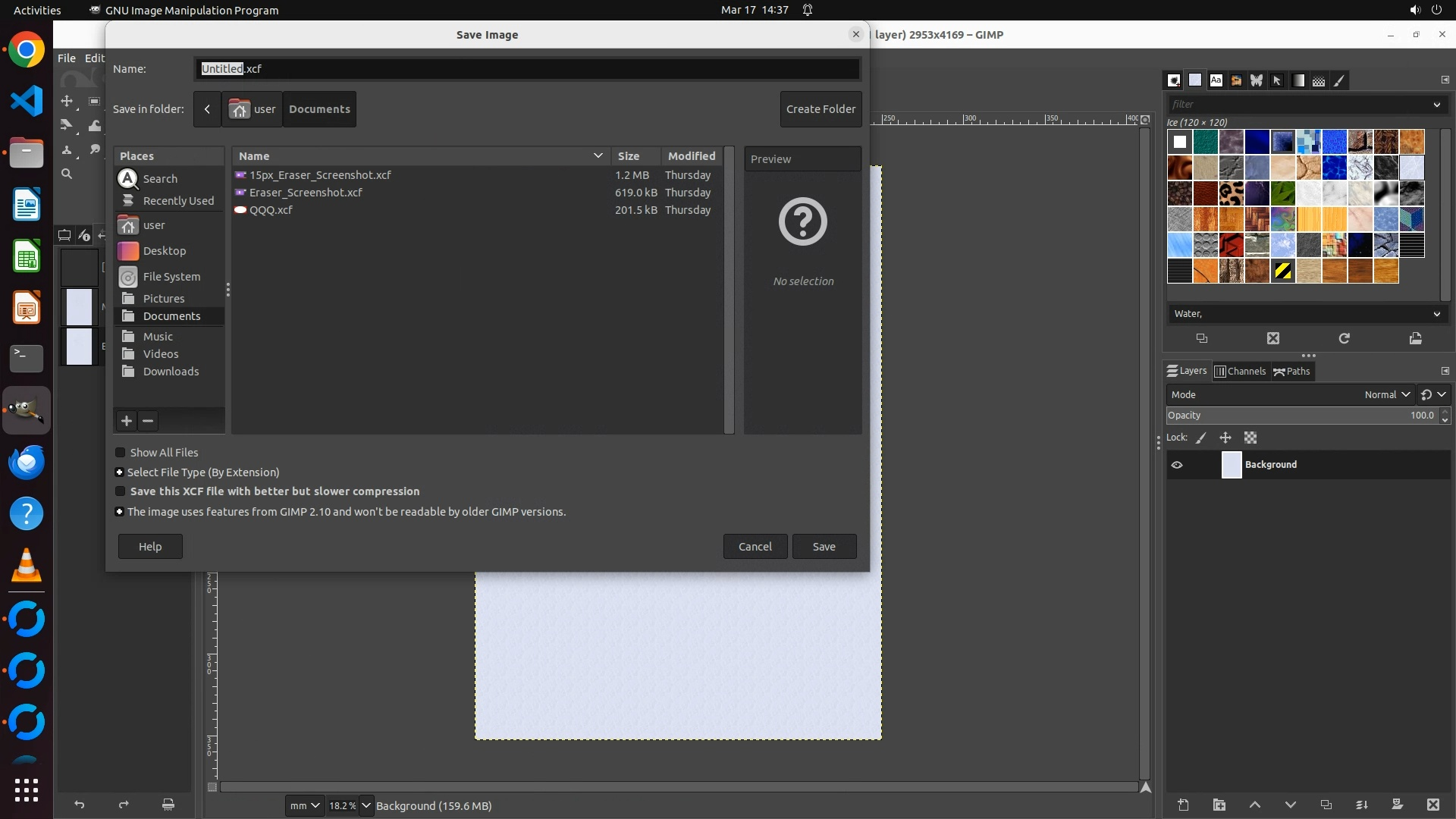Viewport: 1456px width, 819px height.
Task: Switch to the Paths tab
Action: (1292, 371)
